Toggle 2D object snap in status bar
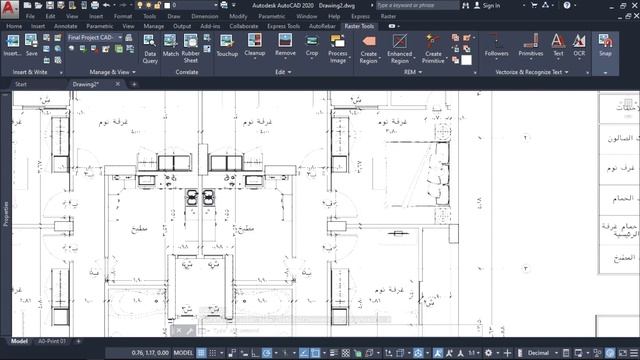Viewport: 640px width, 360px height. pyautogui.click(x=316, y=353)
